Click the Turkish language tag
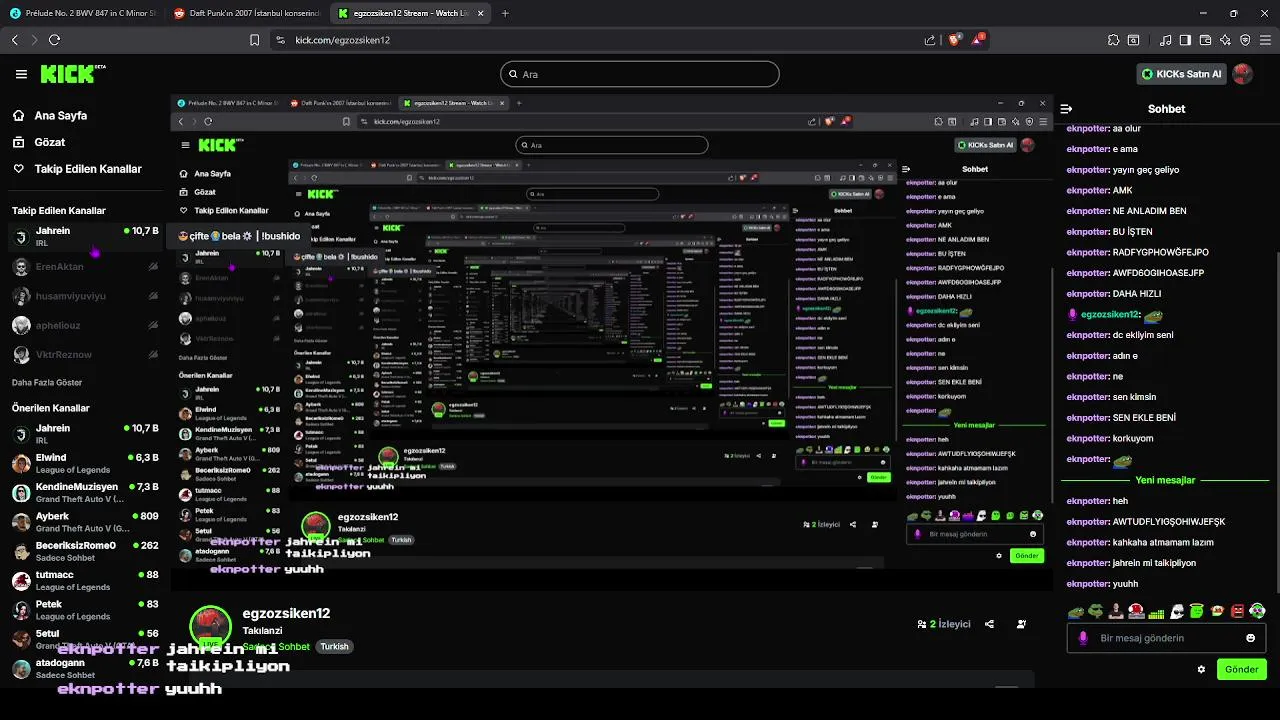Image resolution: width=1280 pixels, height=720 pixels. pos(334,646)
